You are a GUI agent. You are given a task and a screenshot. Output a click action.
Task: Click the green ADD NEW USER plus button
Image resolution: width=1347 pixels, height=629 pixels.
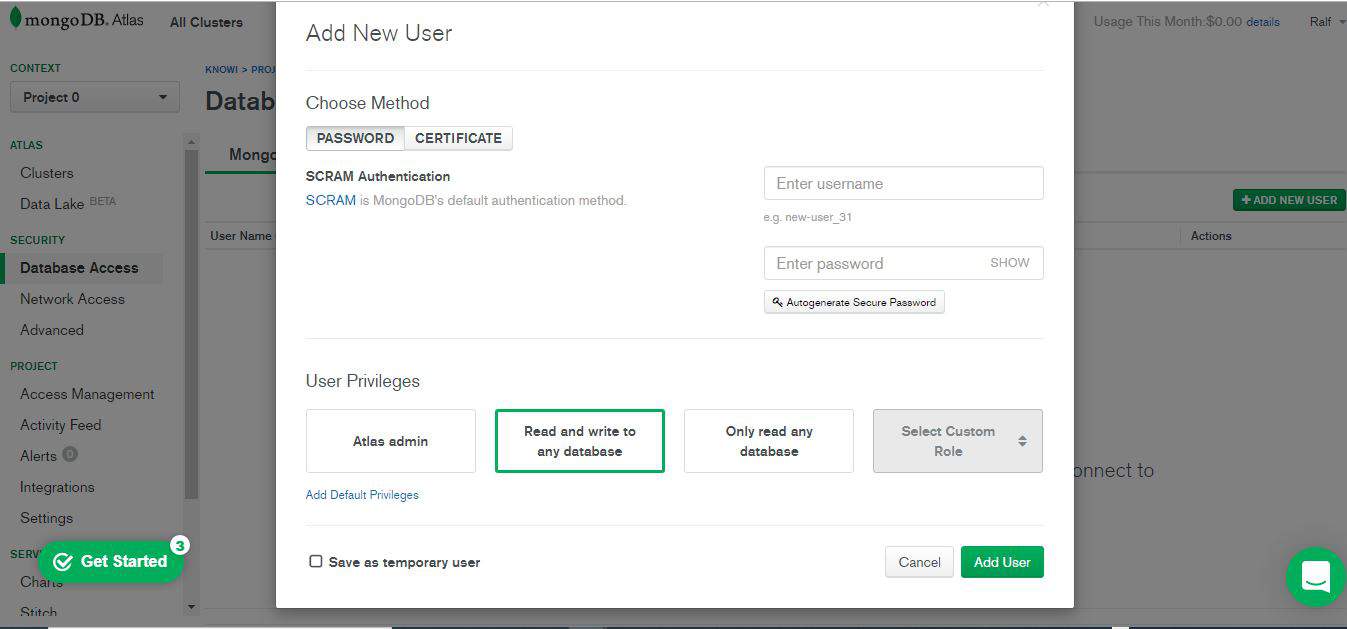[x=1288, y=199]
